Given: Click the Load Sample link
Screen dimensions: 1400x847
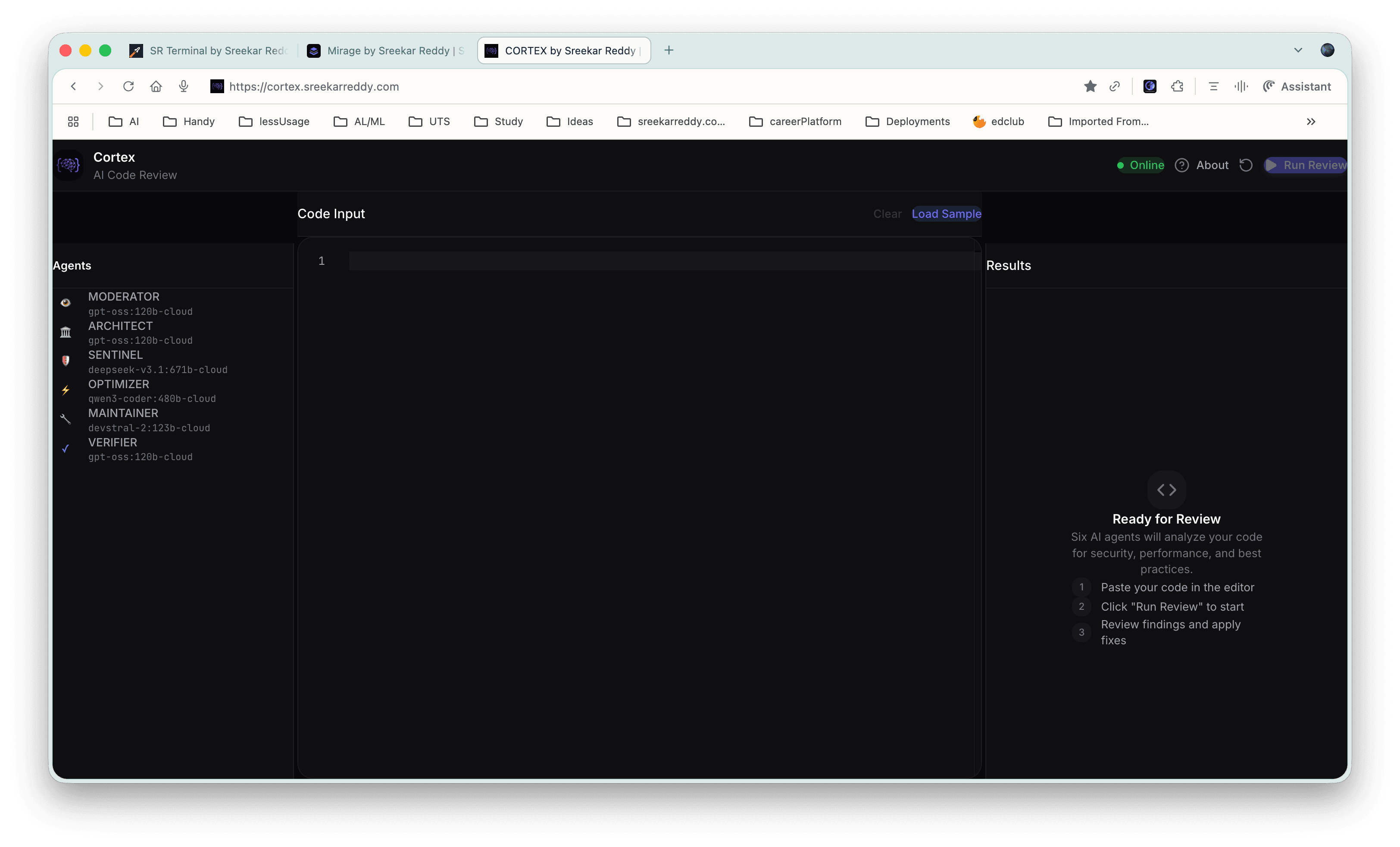Looking at the screenshot, I should click(x=945, y=214).
